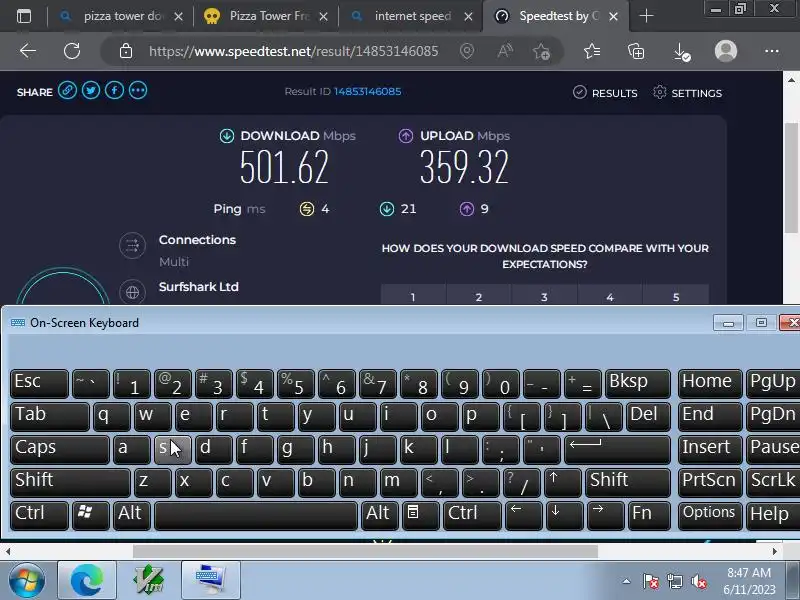Image resolution: width=800 pixels, height=600 pixels.
Task: Toggle the left Ctrl key on keyboard
Action: 39,515
